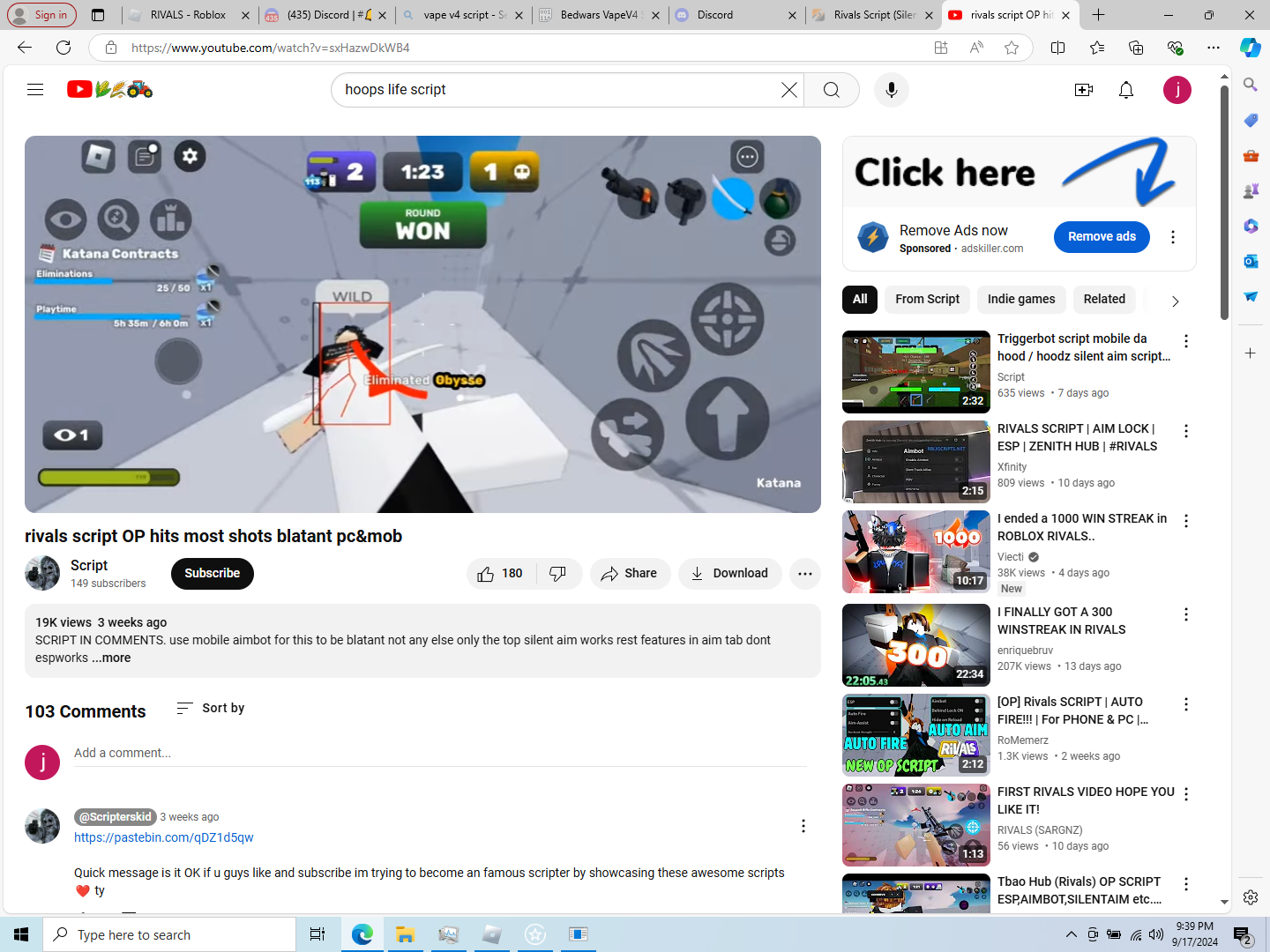Open Triggerbot script mobile thumbnail
Image resolution: width=1270 pixels, height=952 pixels.
[916, 372]
